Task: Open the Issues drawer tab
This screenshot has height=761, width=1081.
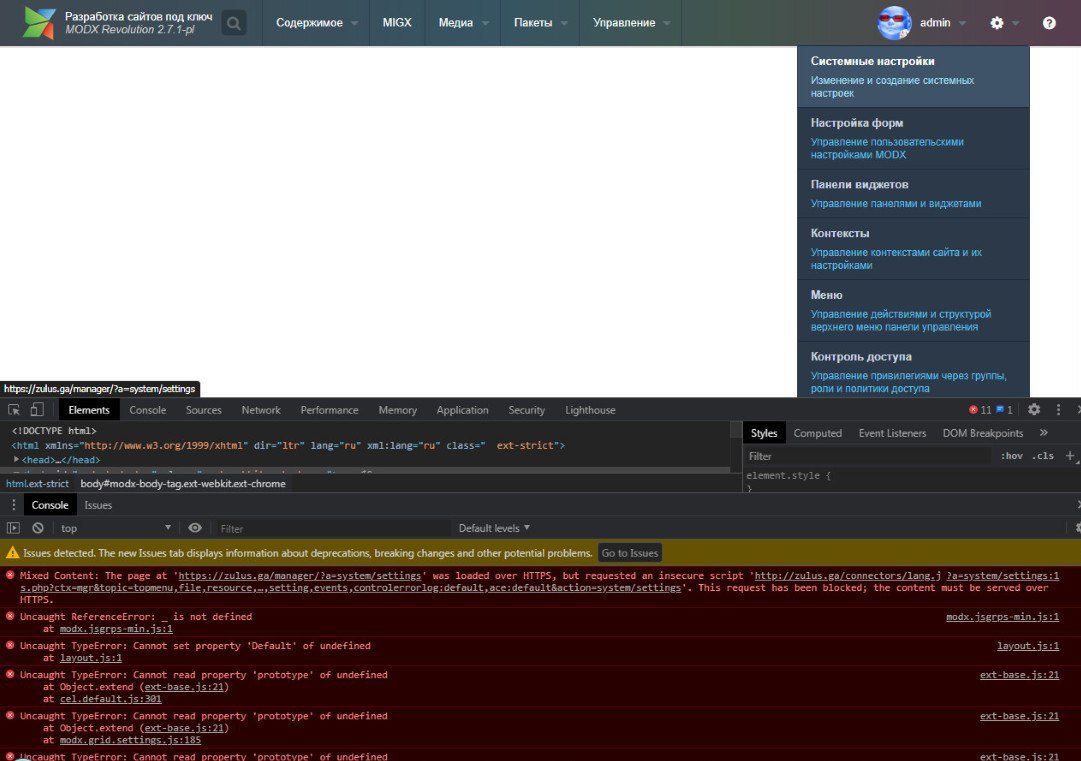Action: [x=98, y=505]
